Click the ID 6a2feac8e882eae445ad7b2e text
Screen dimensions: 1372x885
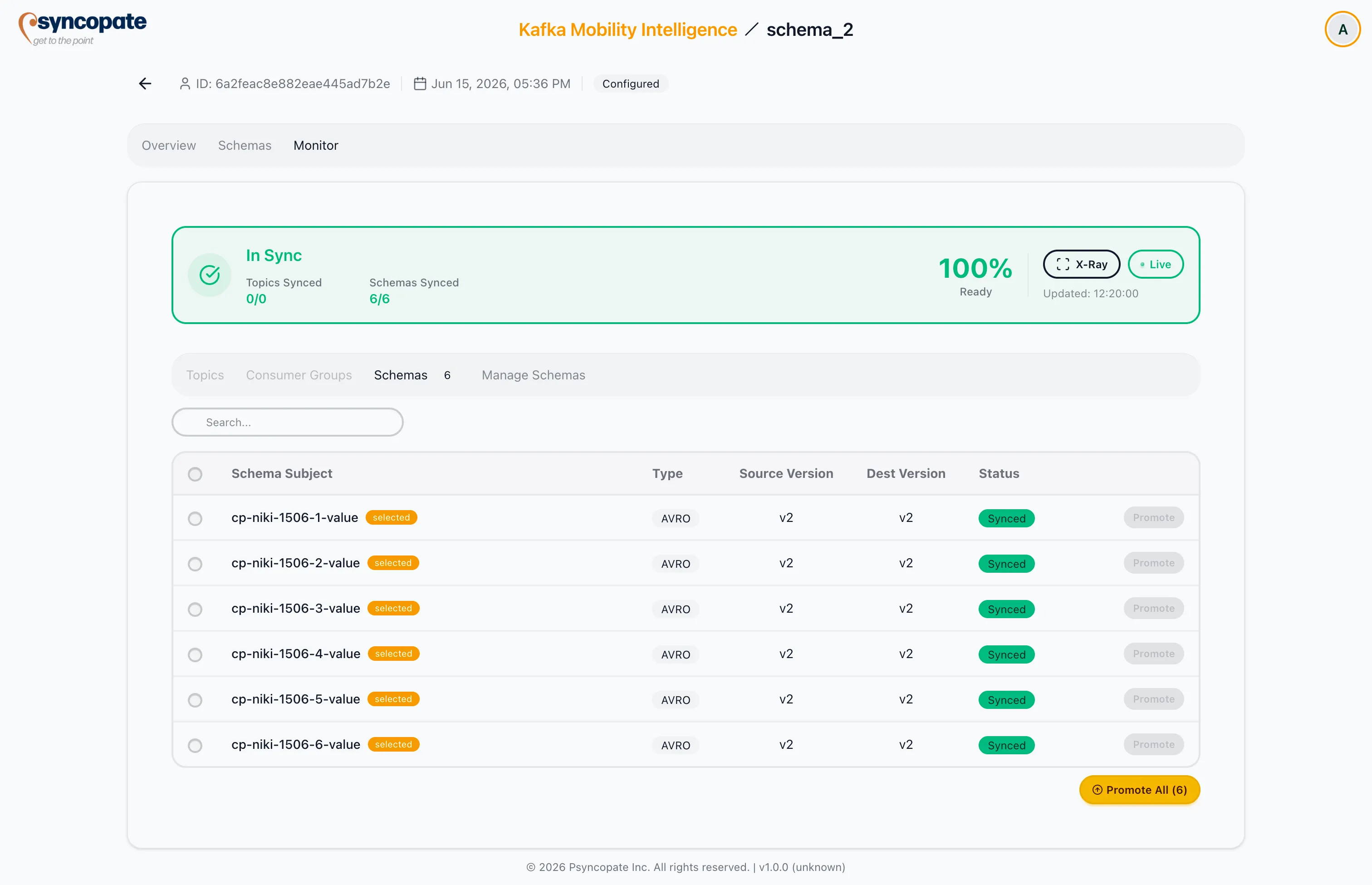pyautogui.click(x=293, y=84)
